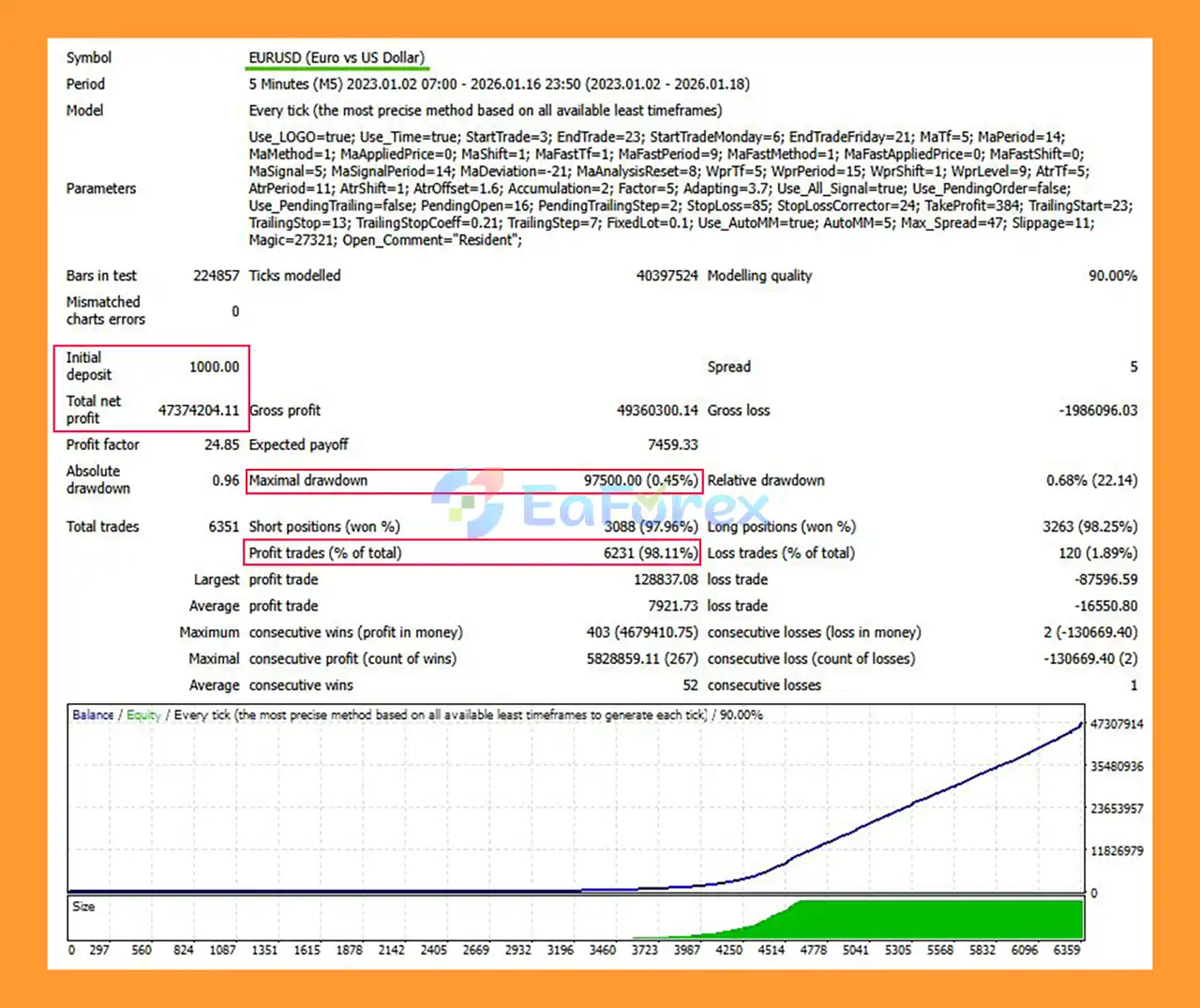Click the Profit factor value 24.85
Viewport: 1200px width, 1008px height.
(x=221, y=445)
